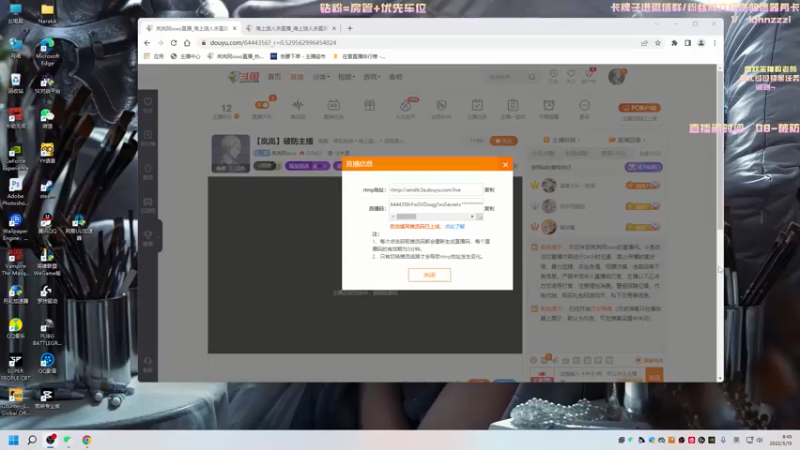The height and width of the screenshot is (450, 800).
Task: Open the 点此了解 blue link in dialog
Action: [455, 227]
